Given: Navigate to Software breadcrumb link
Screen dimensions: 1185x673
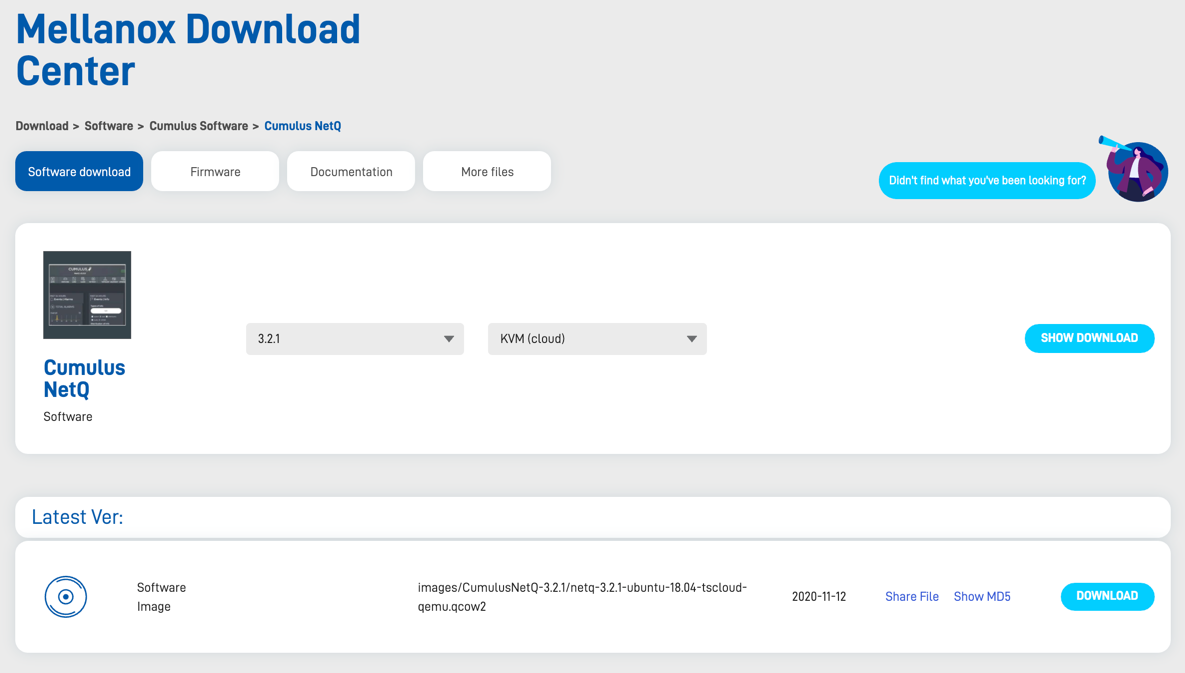Looking at the screenshot, I should pos(109,126).
